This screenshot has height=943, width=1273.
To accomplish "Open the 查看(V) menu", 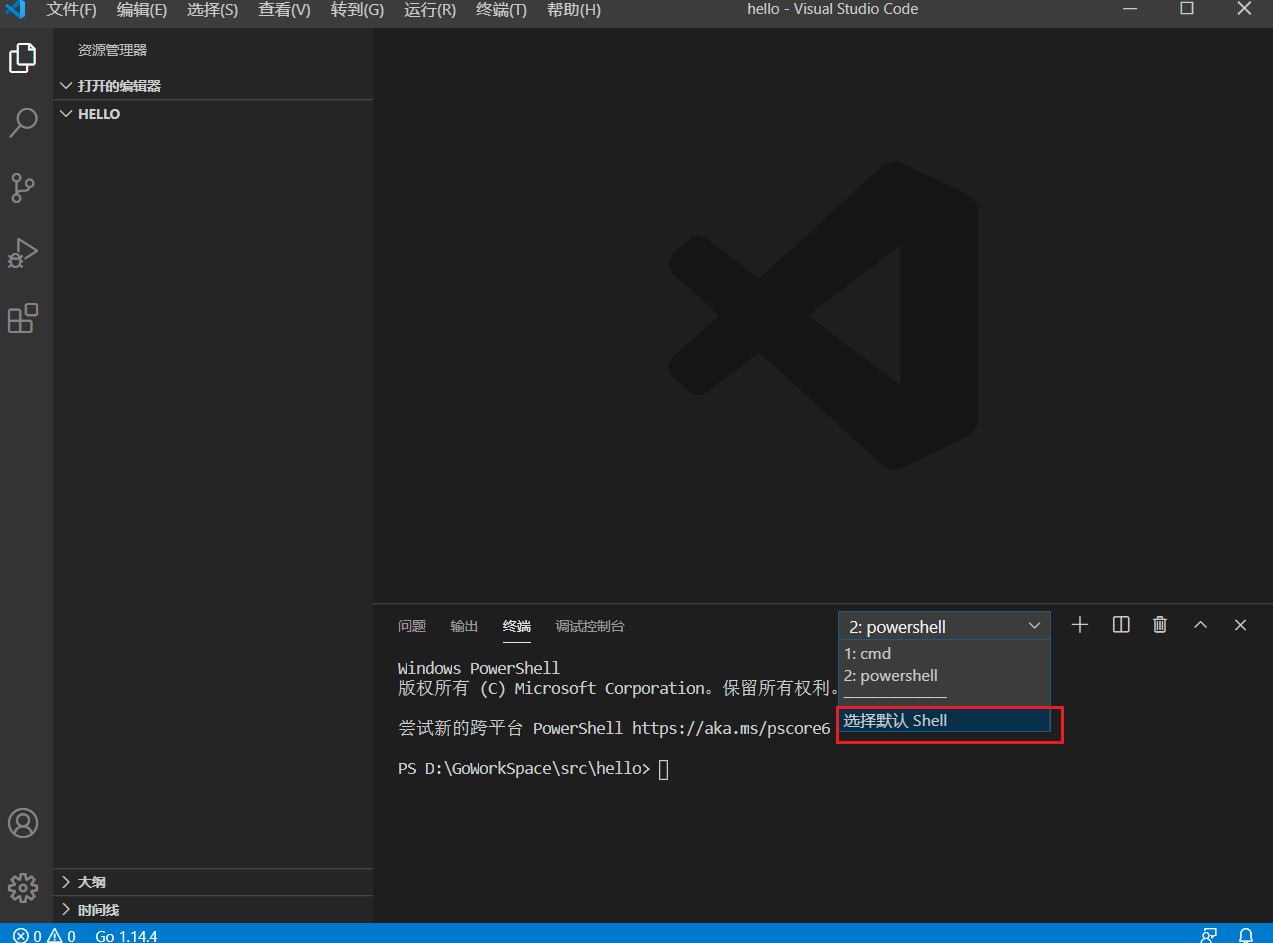I will 284,10.
